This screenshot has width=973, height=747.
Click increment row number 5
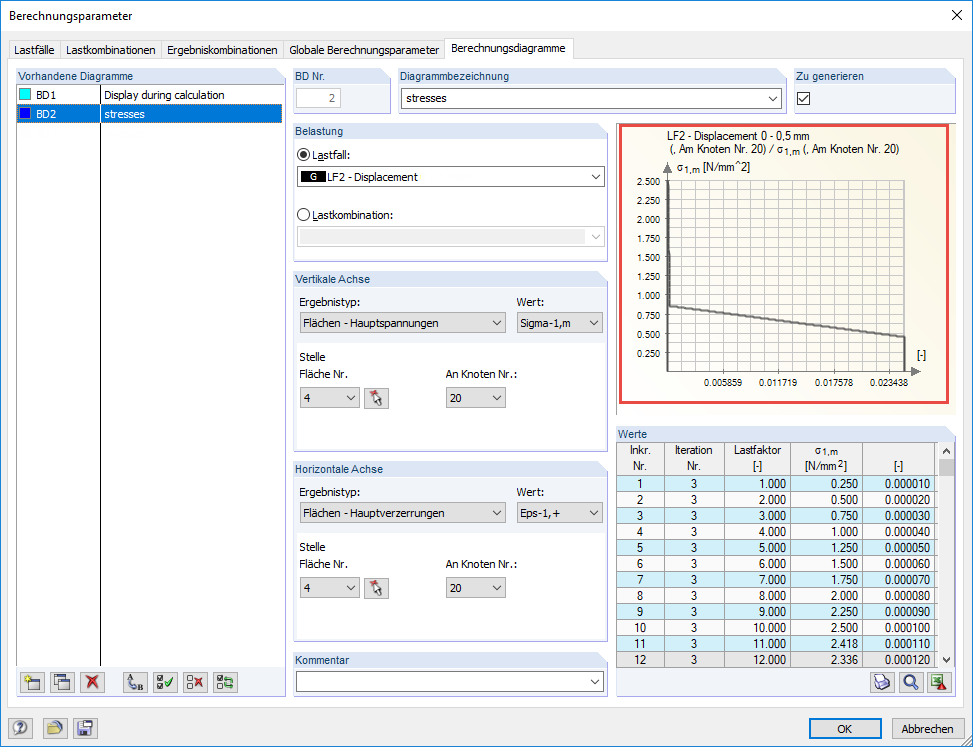click(640, 547)
